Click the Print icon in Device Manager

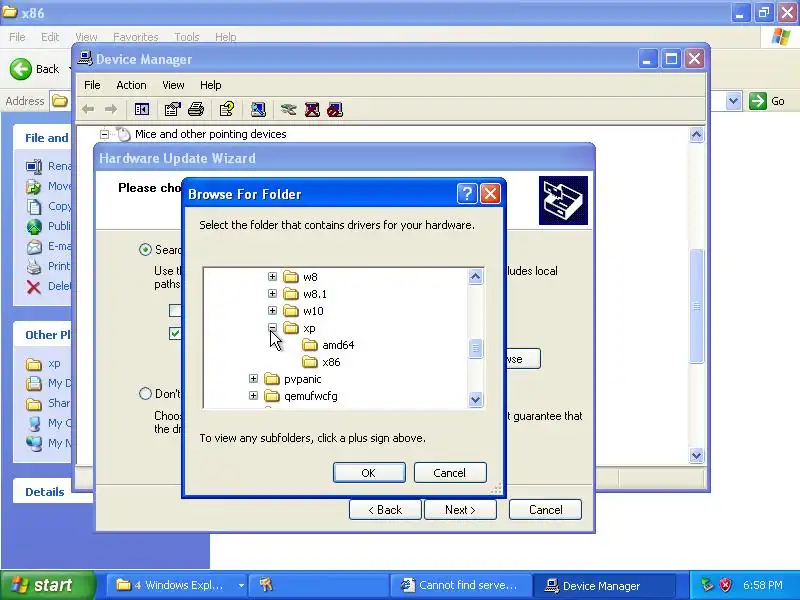[196, 109]
